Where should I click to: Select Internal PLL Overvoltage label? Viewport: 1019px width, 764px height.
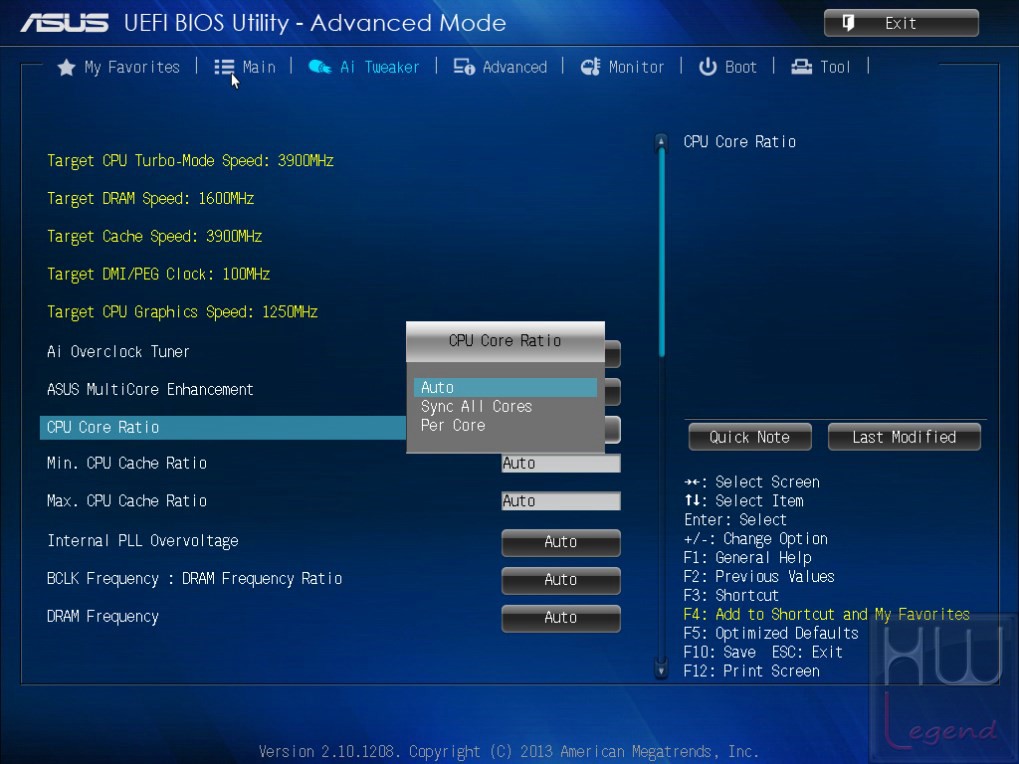pyautogui.click(x=143, y=541)
